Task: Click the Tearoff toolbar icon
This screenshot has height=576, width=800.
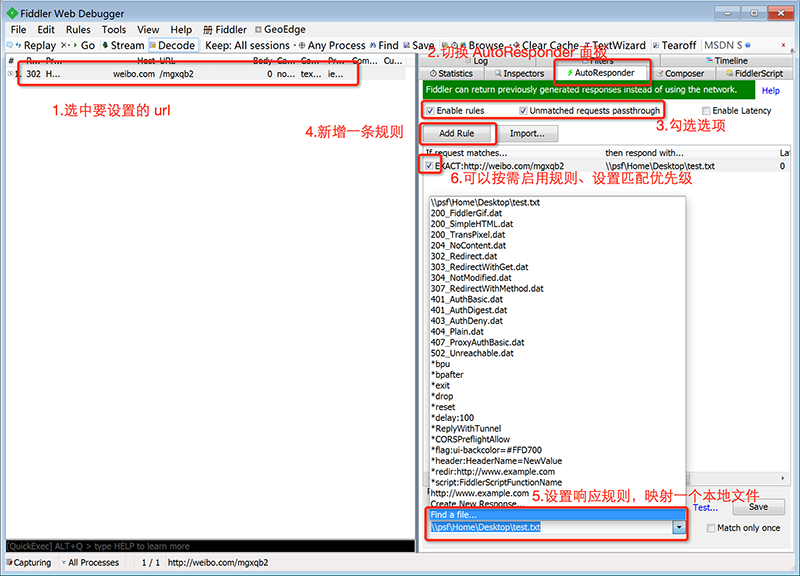Action: coord(673,45)
